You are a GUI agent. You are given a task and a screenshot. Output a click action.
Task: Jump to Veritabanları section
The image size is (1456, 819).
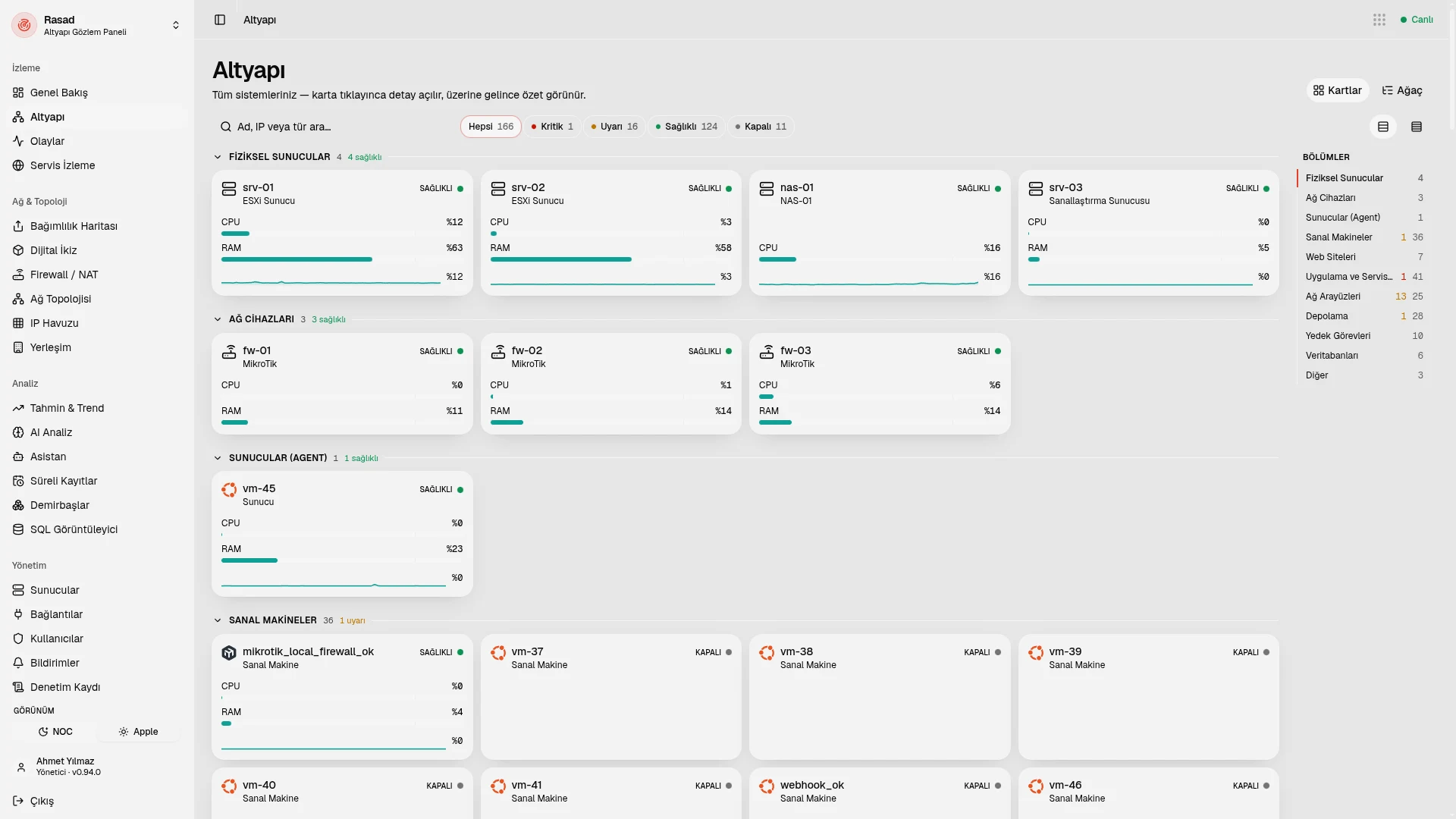click(1363, 356)
